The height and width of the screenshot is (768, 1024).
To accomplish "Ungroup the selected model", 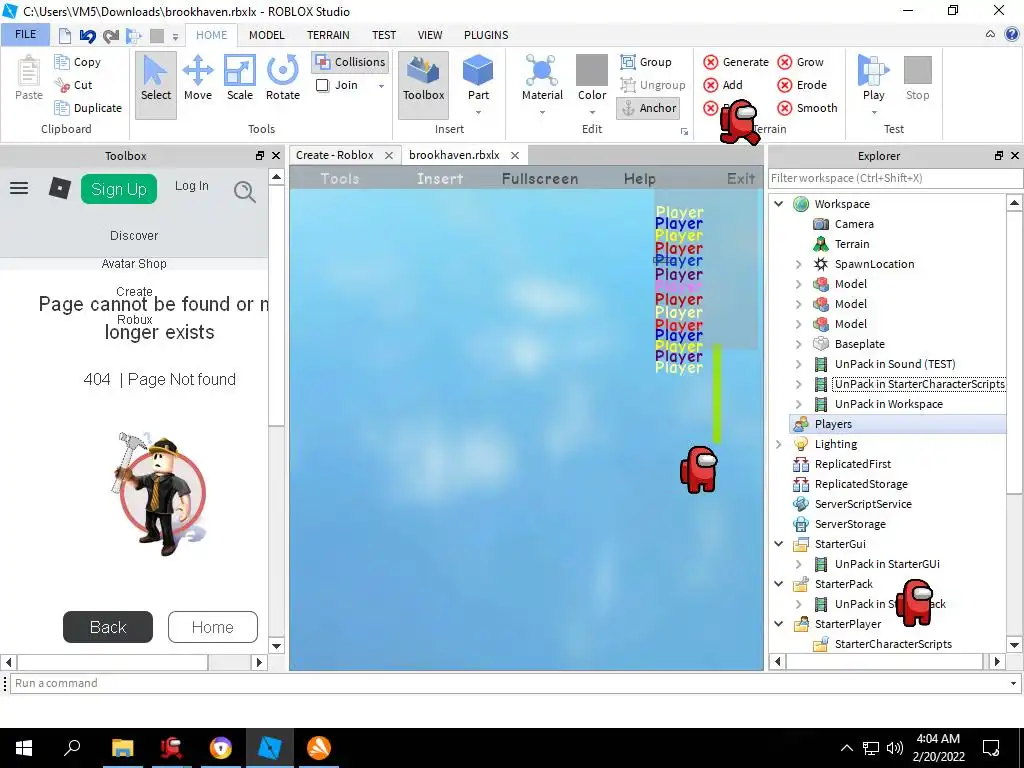I will [652, 85].
